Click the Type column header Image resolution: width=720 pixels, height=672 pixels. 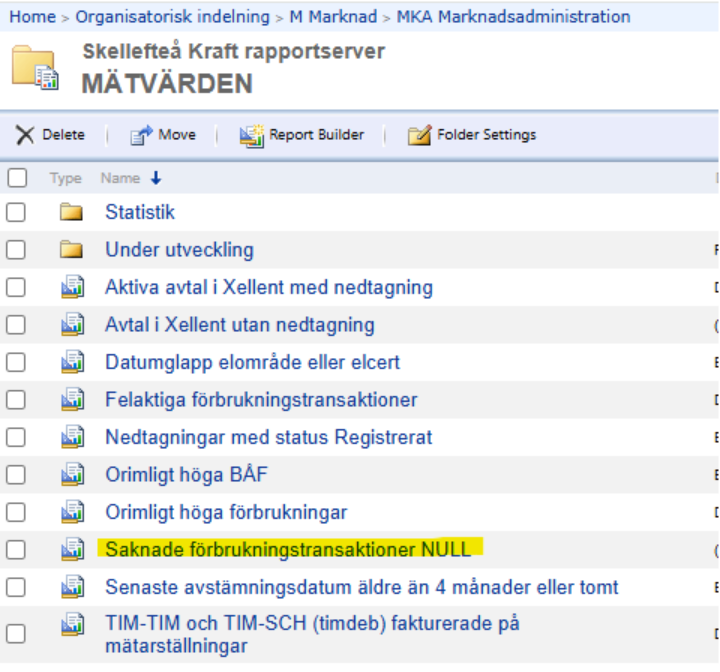[65, 178]
